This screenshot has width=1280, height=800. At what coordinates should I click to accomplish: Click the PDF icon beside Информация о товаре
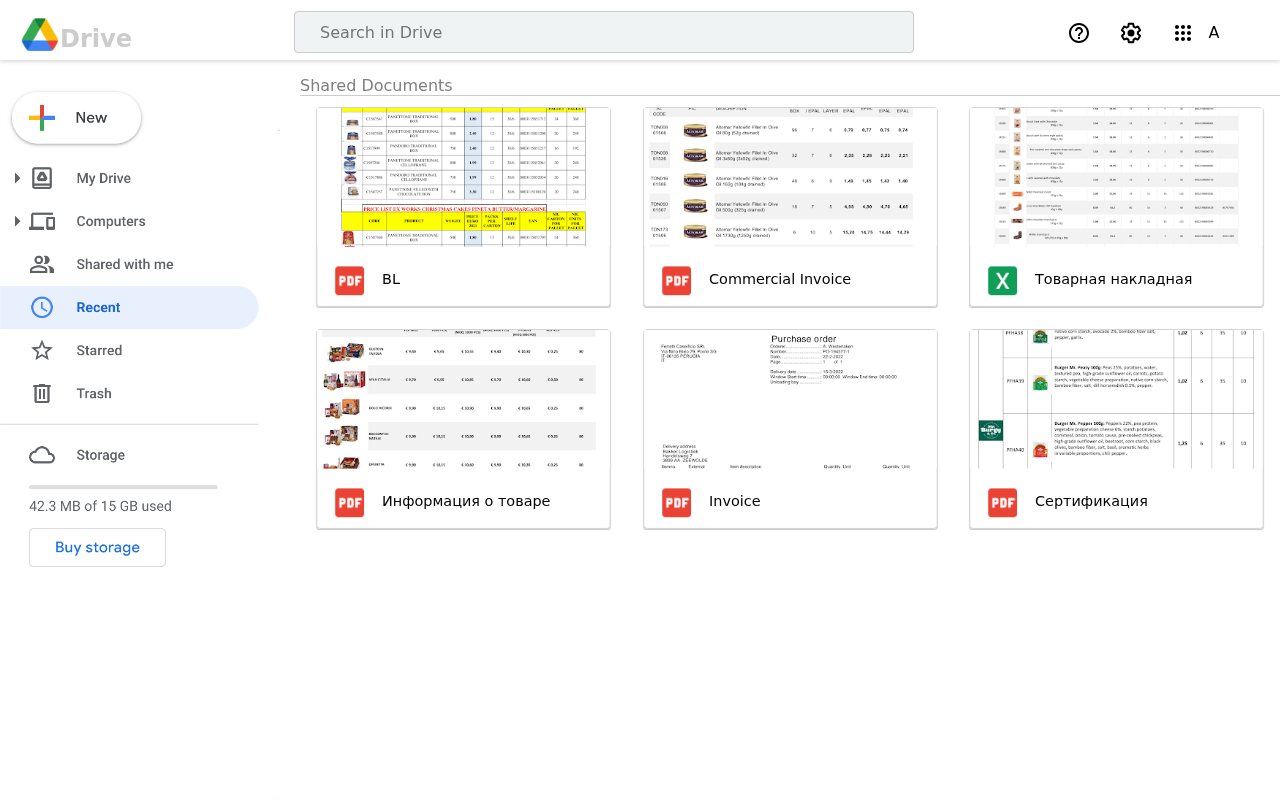coord(350,502)
